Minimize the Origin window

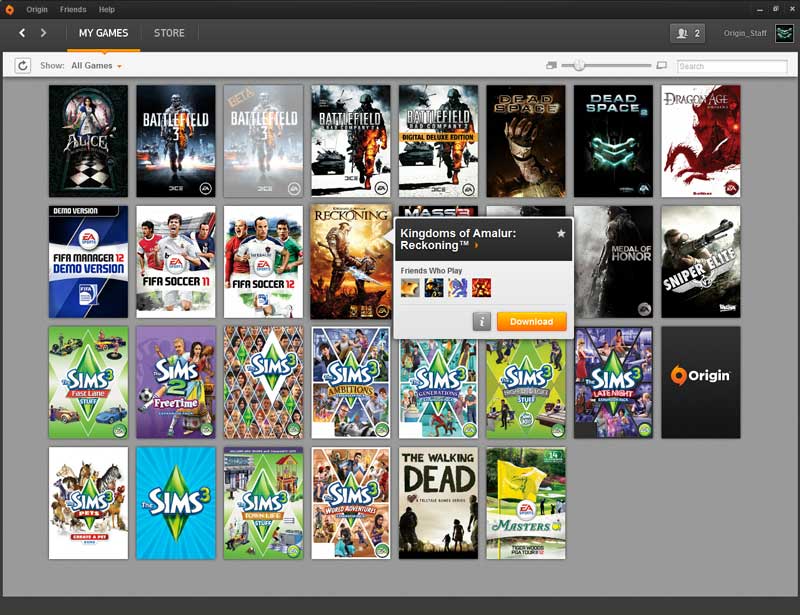tap(760, 10)
